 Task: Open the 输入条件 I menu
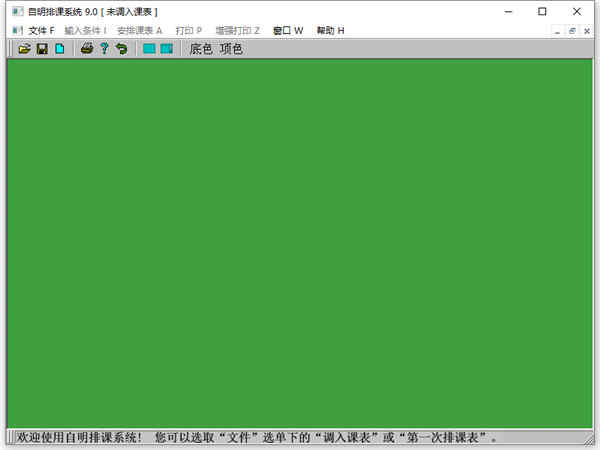[85, 30]
